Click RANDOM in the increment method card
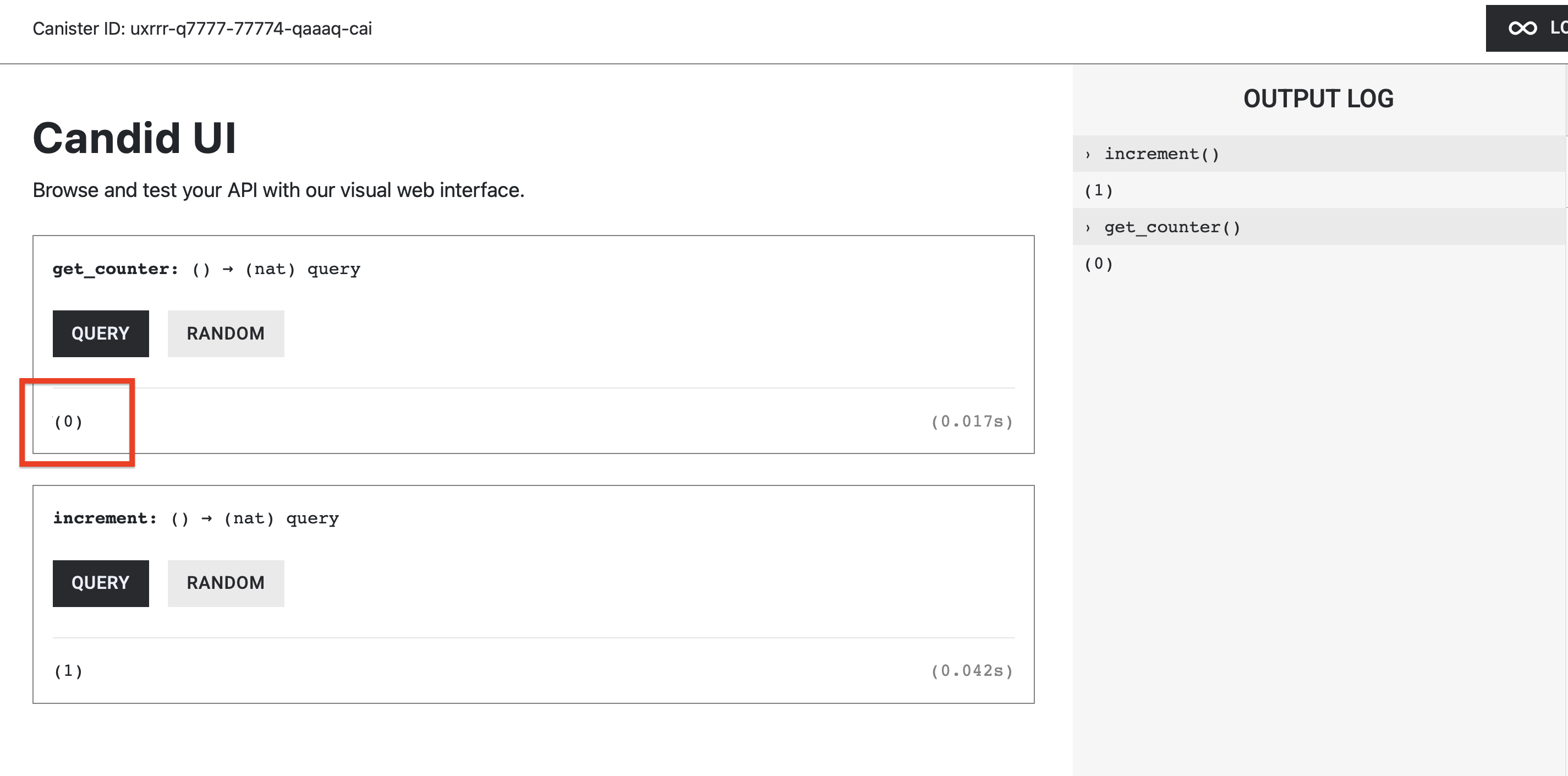Viewport: 1568px width, 776px height. (x=225, y=583)
